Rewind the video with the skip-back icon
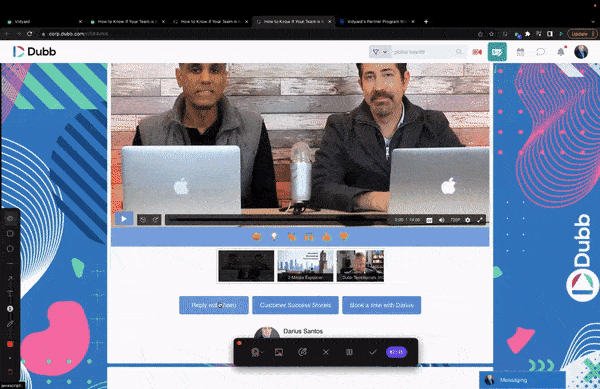Screen dimensions: 600x389 point(143,220)
